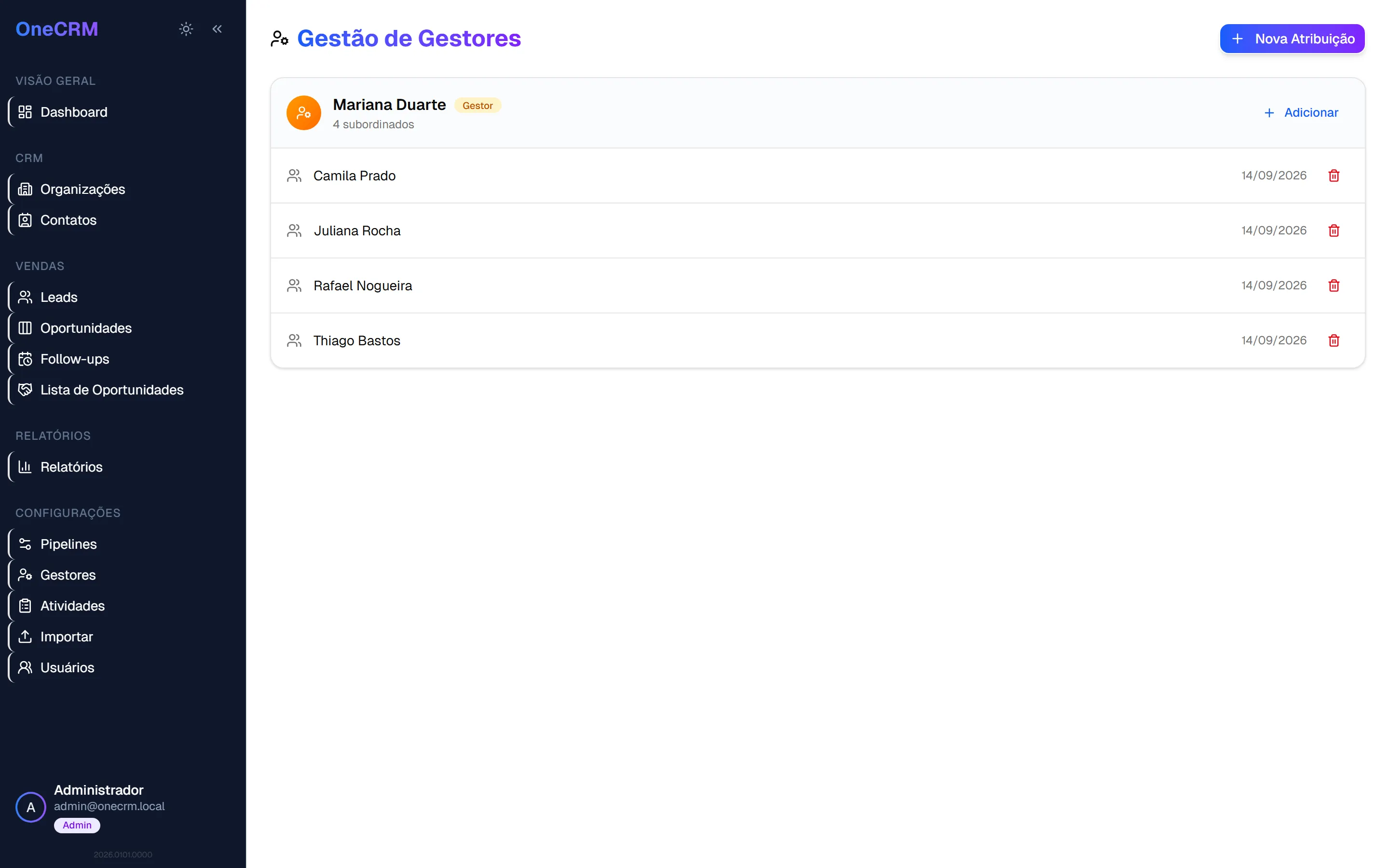Open Relatórios section
This screenshot has width=1389, height=868.
point(123,467)
